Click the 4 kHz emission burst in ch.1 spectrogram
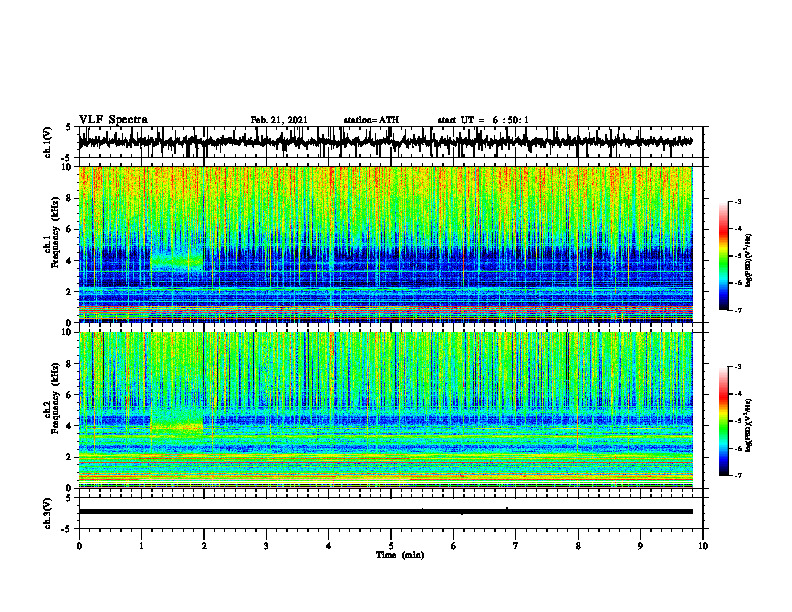The width and height of the screenshot is (792, 612). pos(177,261)
